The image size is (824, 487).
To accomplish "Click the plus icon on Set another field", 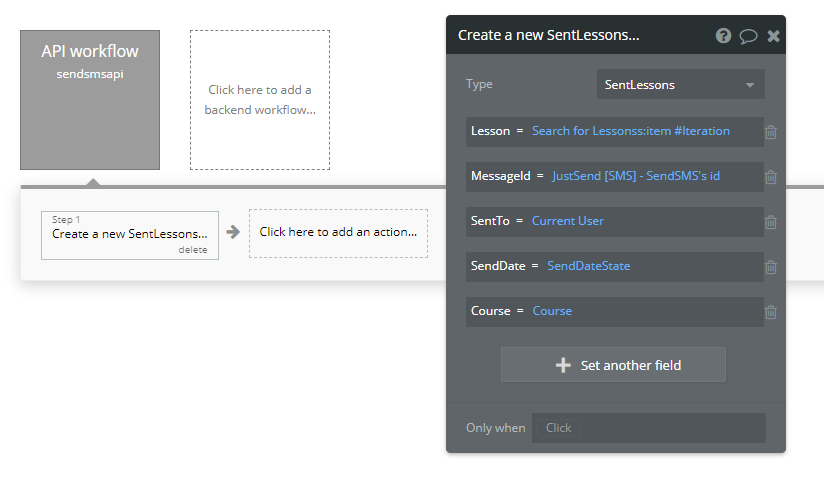I will 563,365.
